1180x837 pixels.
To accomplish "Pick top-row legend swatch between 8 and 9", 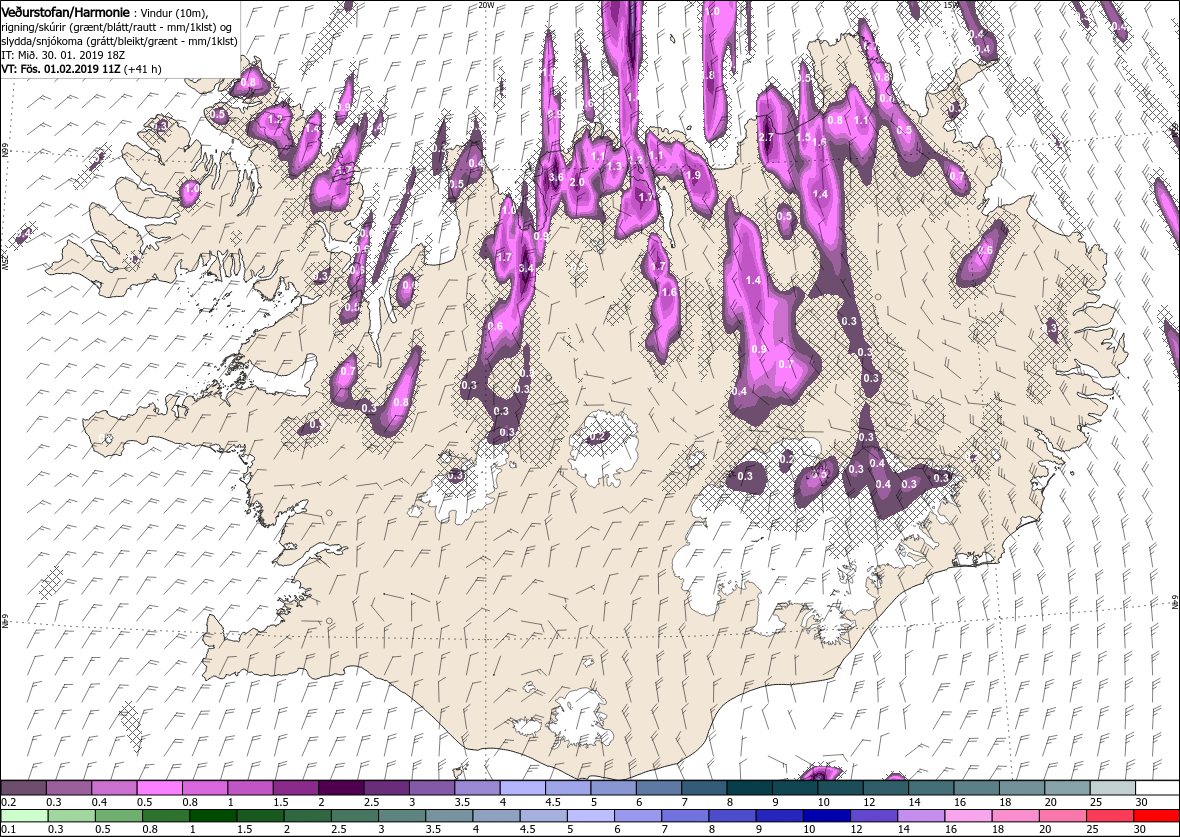I will [749, 787].
